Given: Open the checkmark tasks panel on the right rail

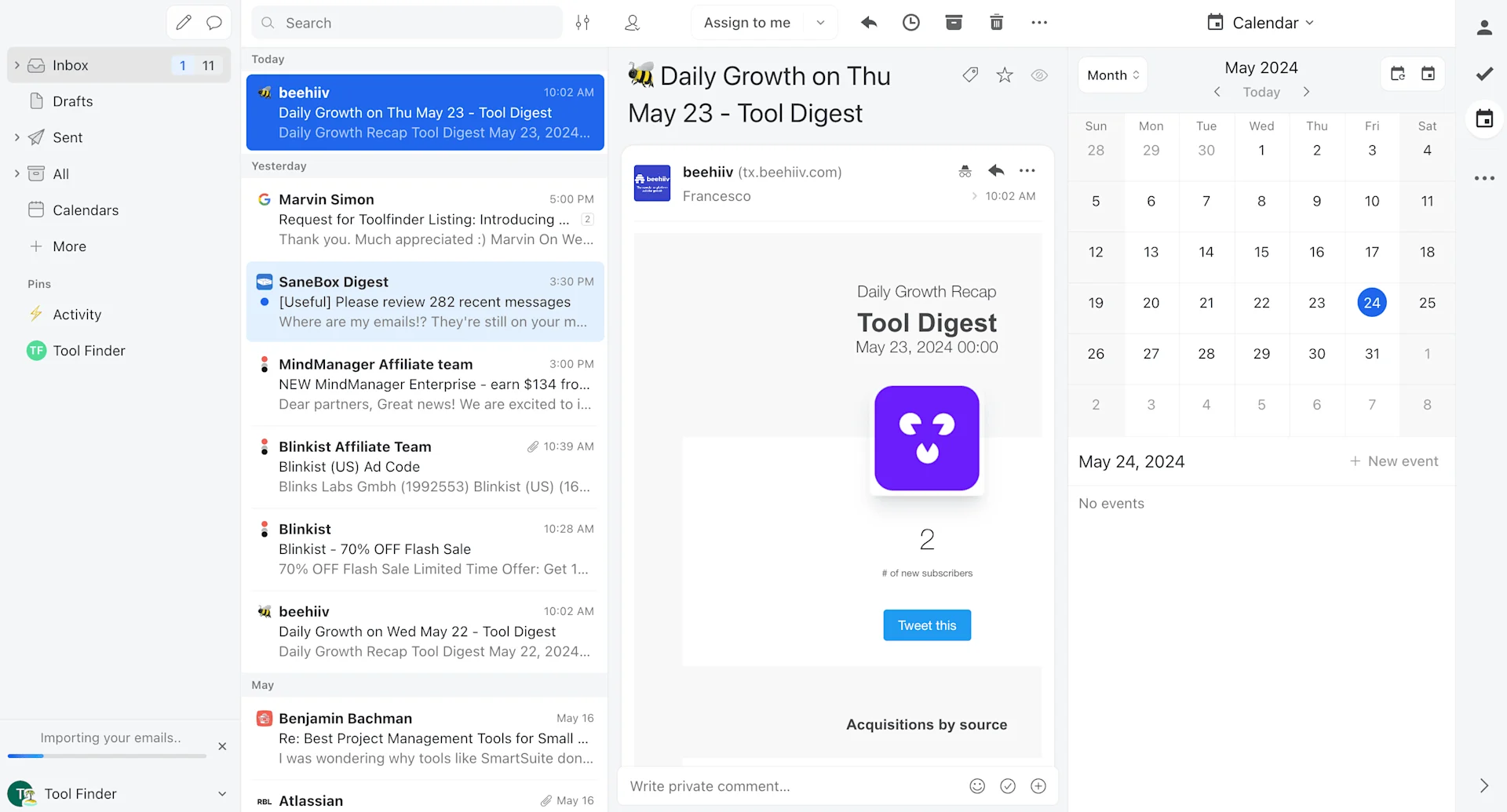Looking at the screenshot, I should click(1484, 74).
